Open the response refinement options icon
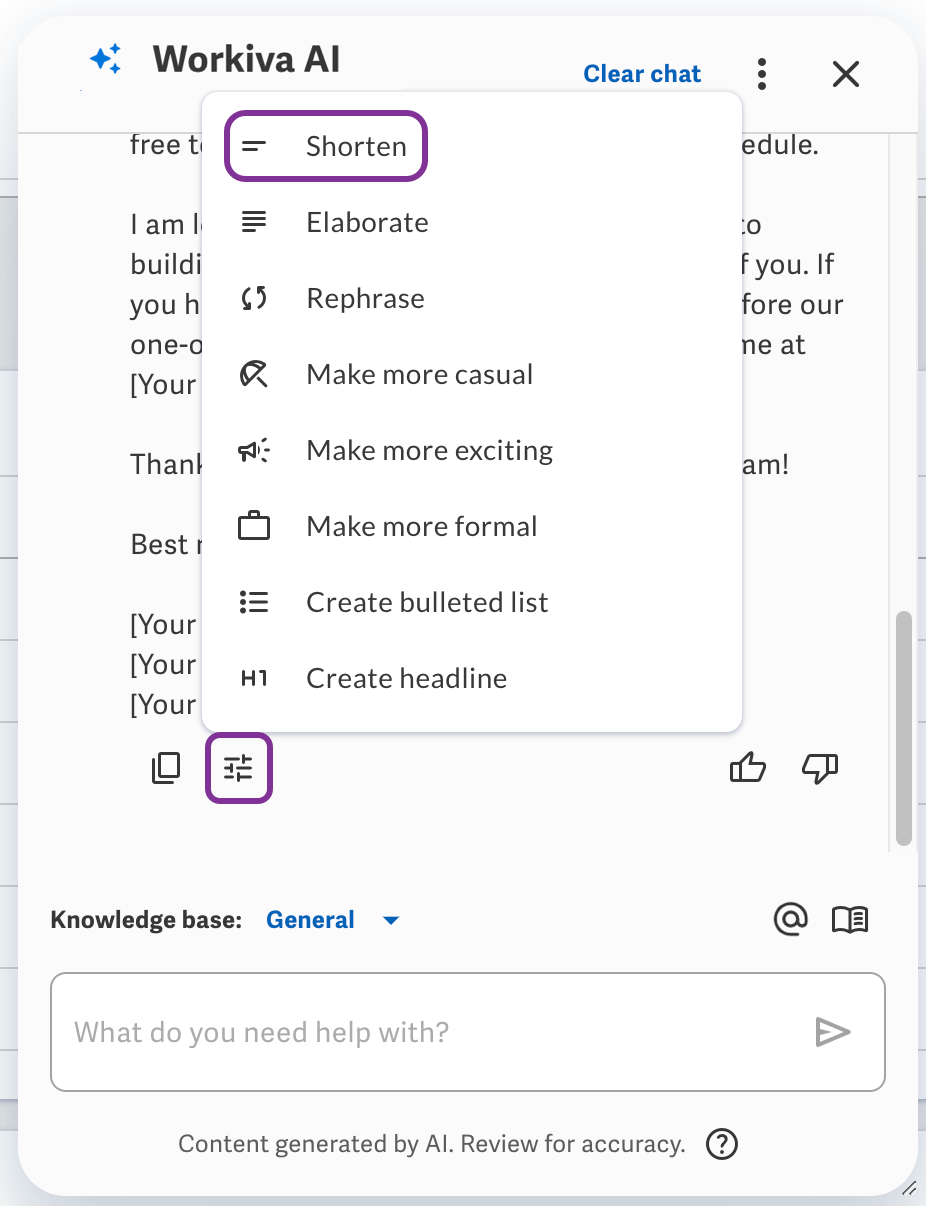926x1206 pixels. click(238, 768)
